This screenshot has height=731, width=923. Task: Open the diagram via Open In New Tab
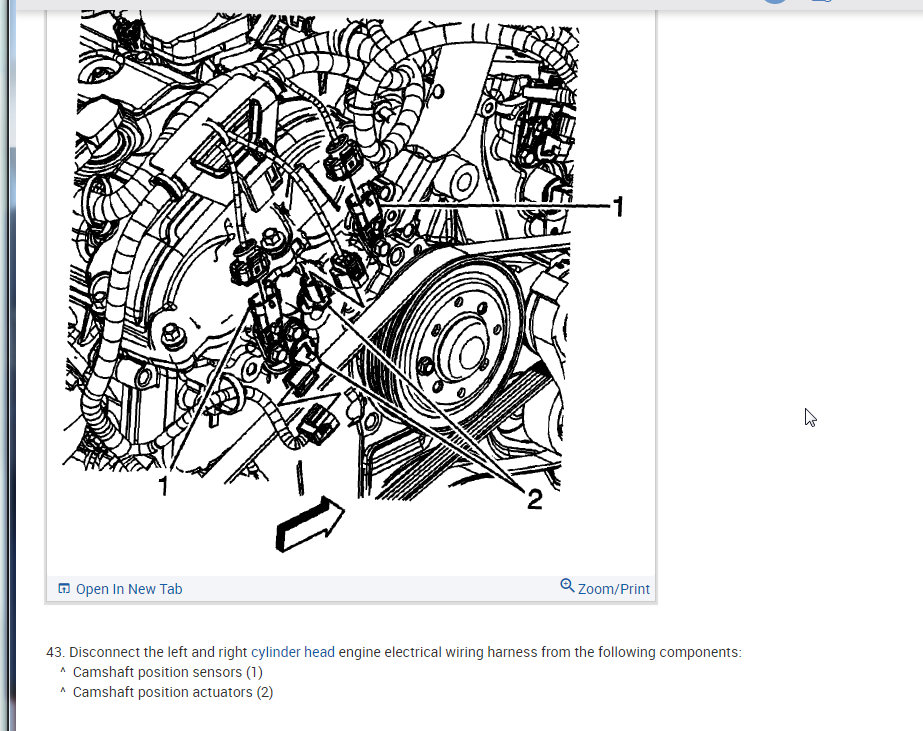[x=128, y=589]
